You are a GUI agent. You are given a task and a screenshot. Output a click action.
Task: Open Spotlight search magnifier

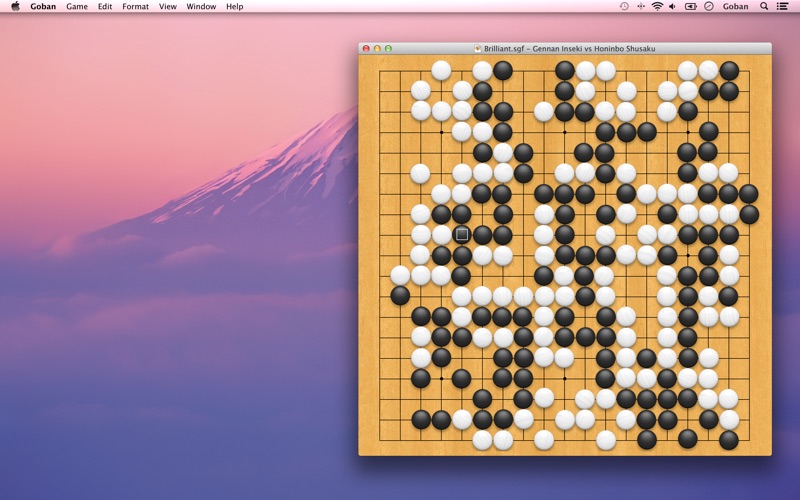pyautogui.click(x=764, y=6)
